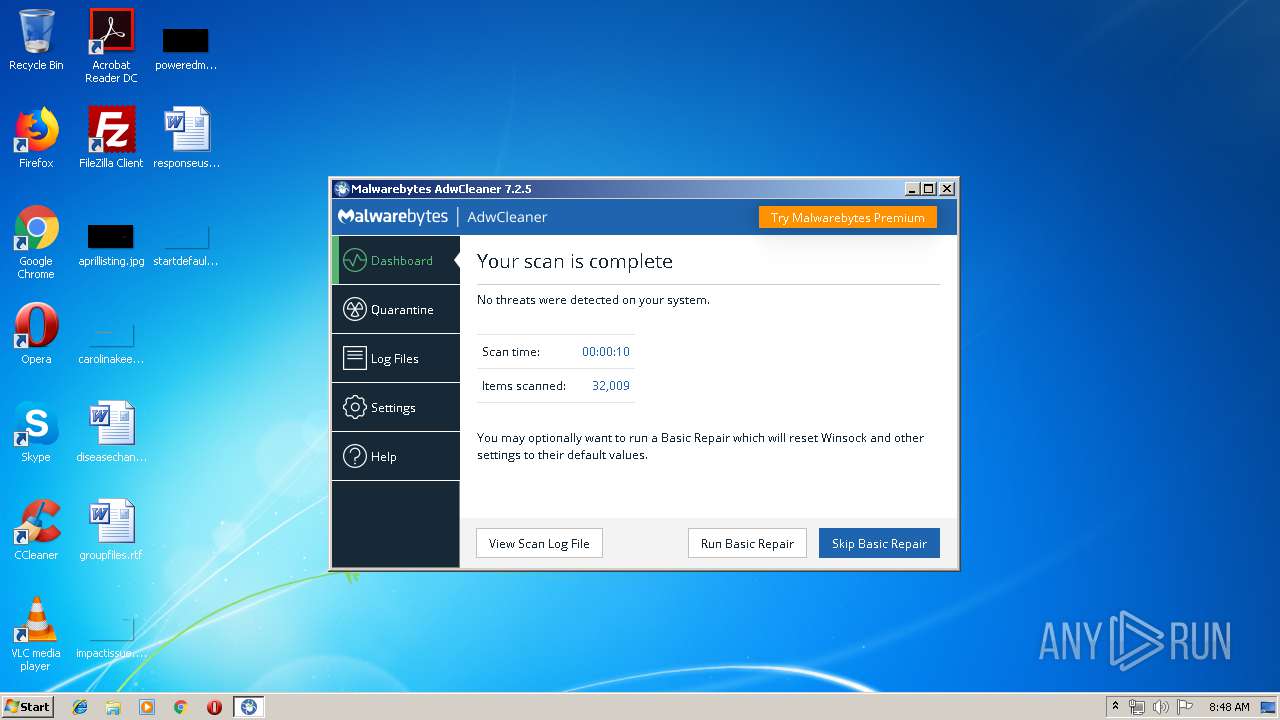The height and width of the screenshot is (720, 1280).
Task: Select the Opera desktop shortcut
Action: point(36,334)
